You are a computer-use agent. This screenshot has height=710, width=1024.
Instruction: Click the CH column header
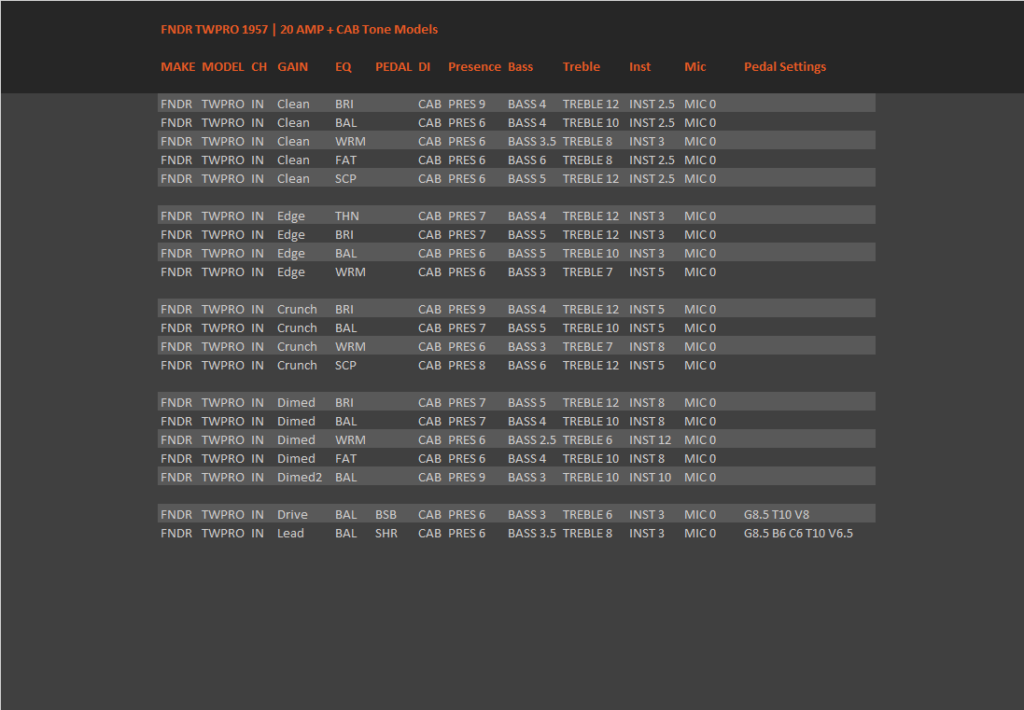pyautogui.click(x=259, y=67)
